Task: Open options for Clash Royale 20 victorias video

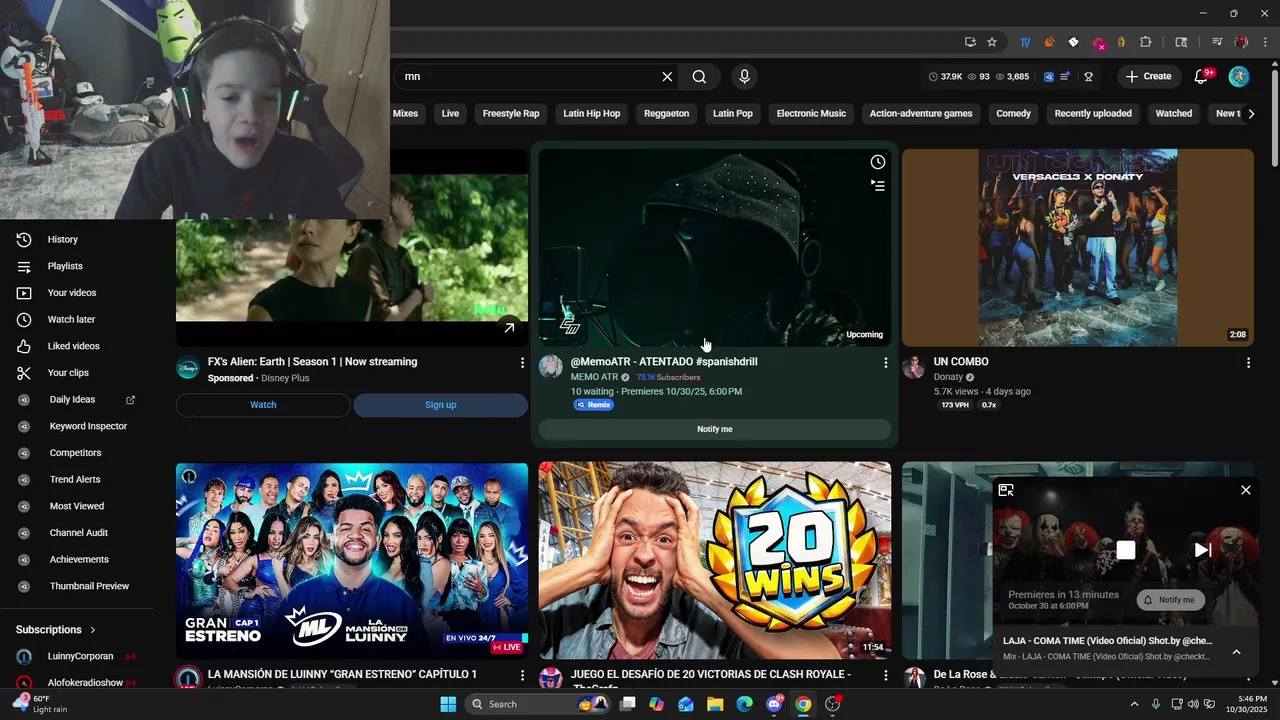Action: [885, 676]
